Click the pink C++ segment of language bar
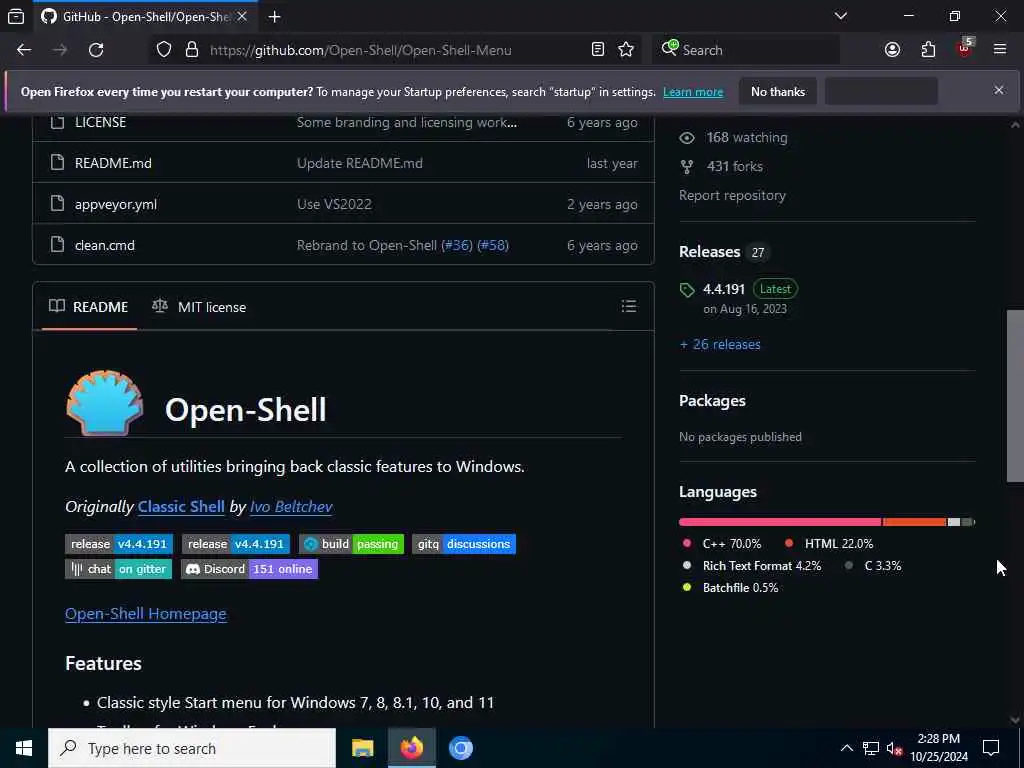The image size is (1024, 768). click(x=780, y=522)
